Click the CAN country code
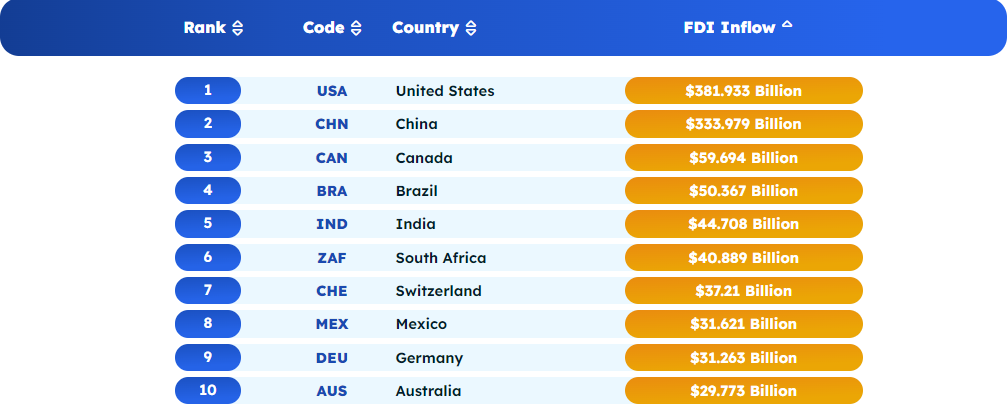This screenshot has height=415, width=1008. pos(332,158)
